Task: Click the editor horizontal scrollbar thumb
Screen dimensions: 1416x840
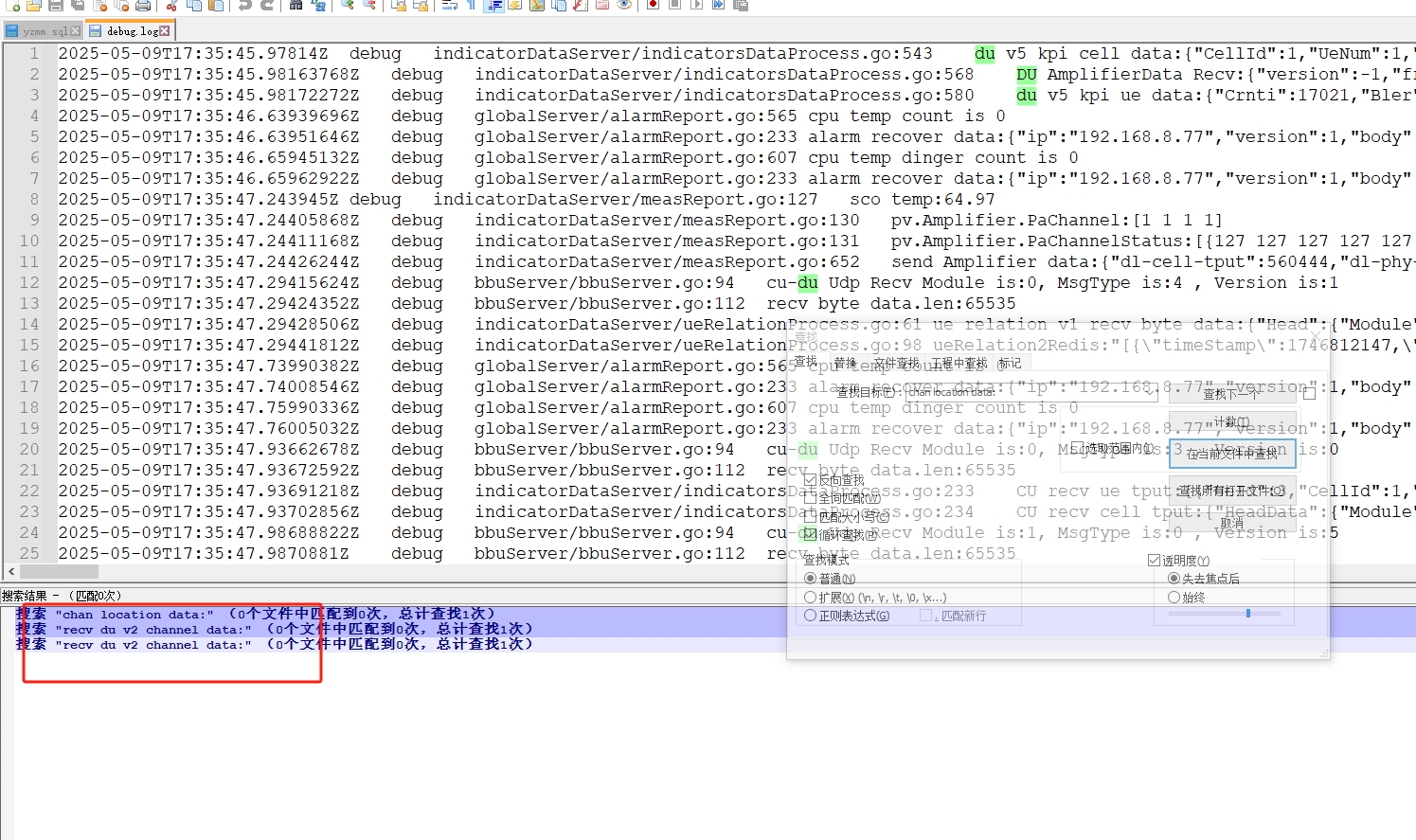Action: pos(60,572)
